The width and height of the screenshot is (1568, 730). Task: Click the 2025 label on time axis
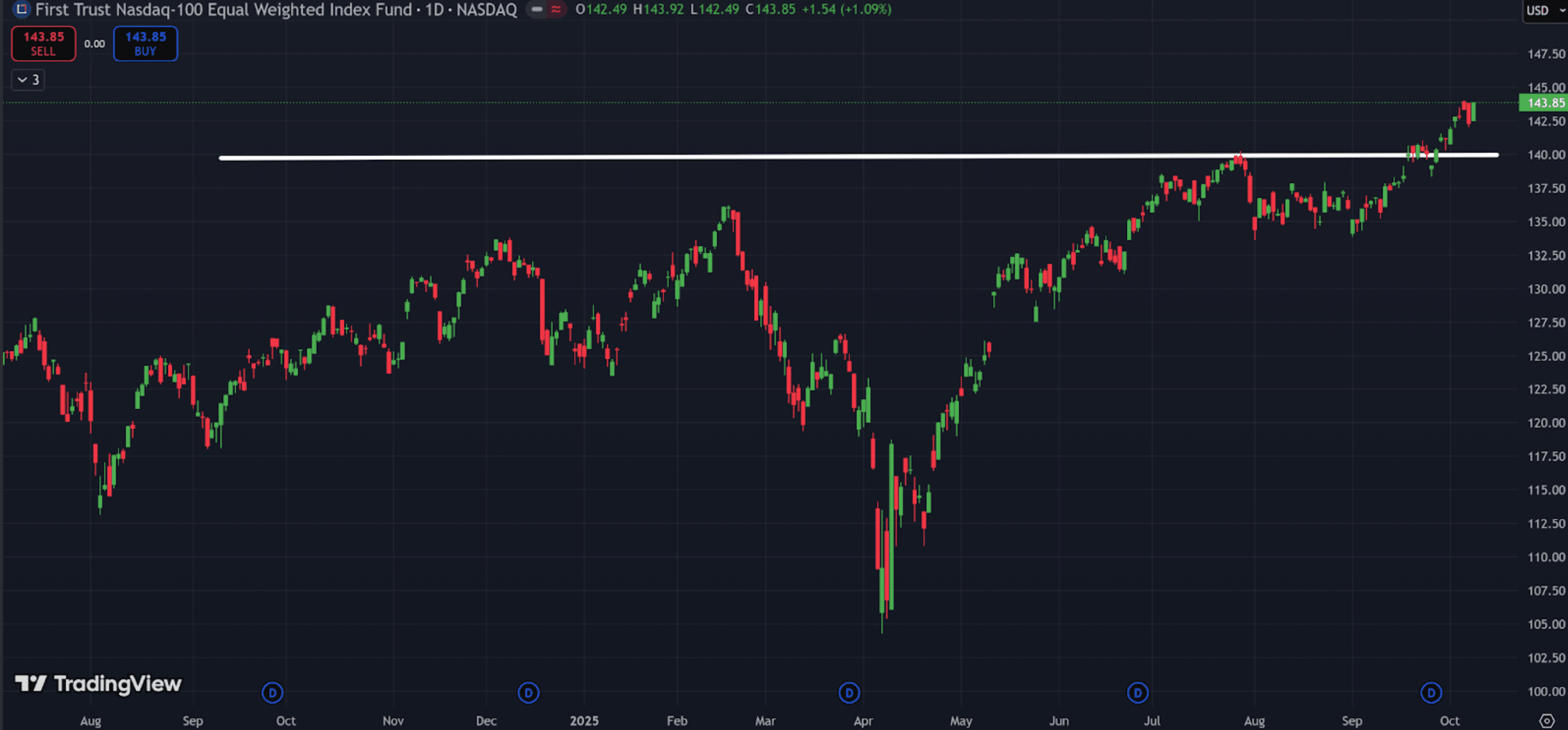tap(584, 721)
